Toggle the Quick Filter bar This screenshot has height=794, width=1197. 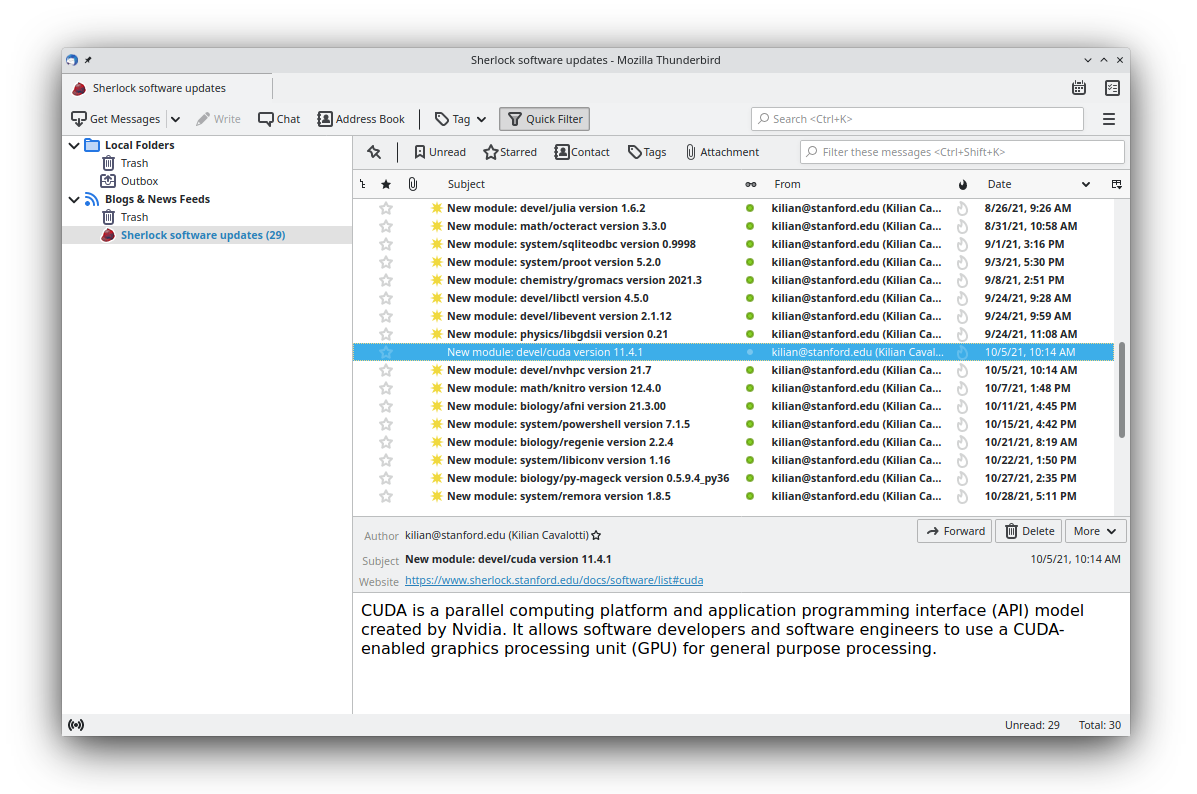click(545, 119)
